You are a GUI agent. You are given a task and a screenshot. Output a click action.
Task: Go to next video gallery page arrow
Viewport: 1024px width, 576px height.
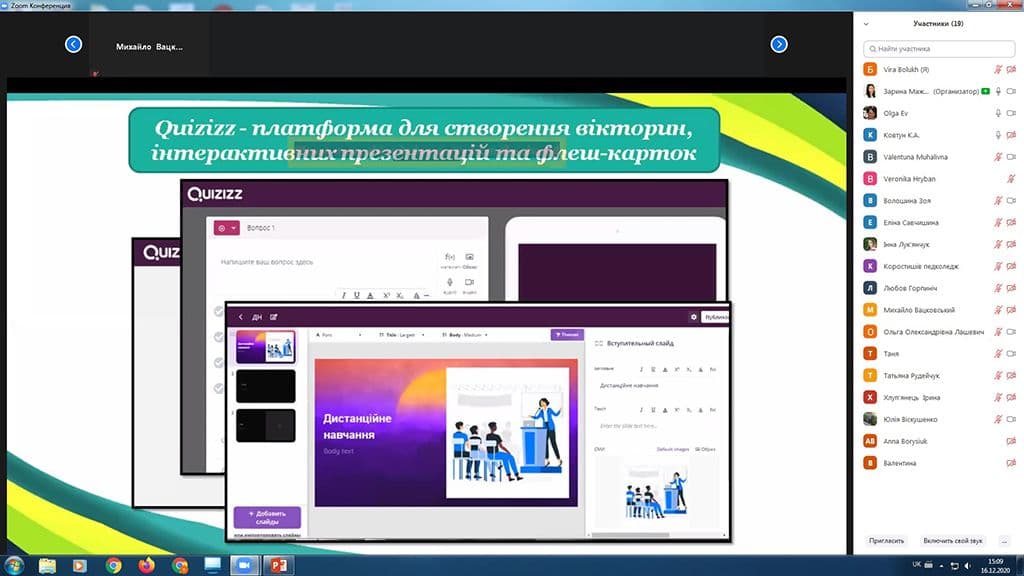(x=778, y=44)
